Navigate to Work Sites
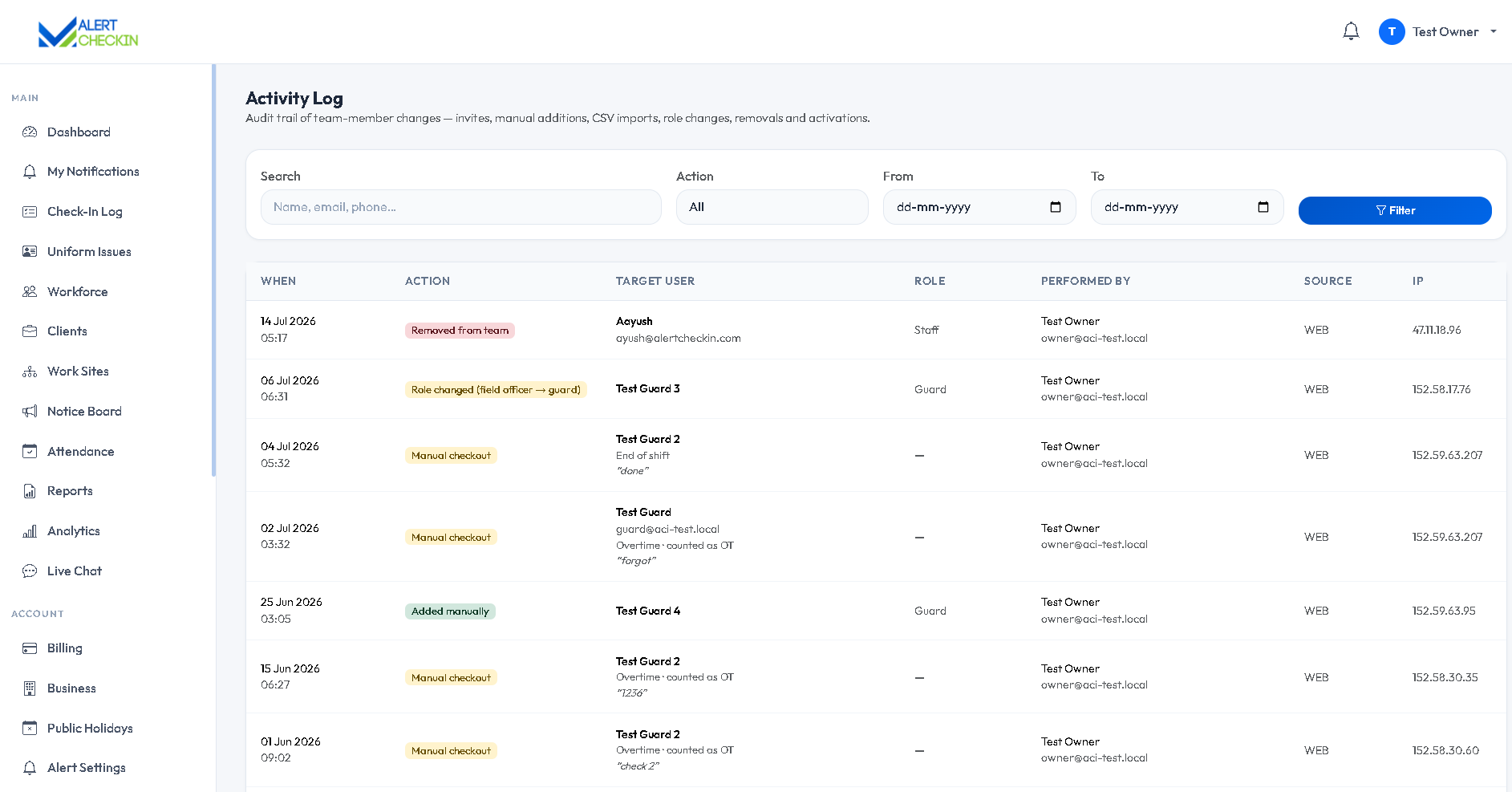This screenshot has height=792, width=1512. pyautogui.click(x=78, y=372)
